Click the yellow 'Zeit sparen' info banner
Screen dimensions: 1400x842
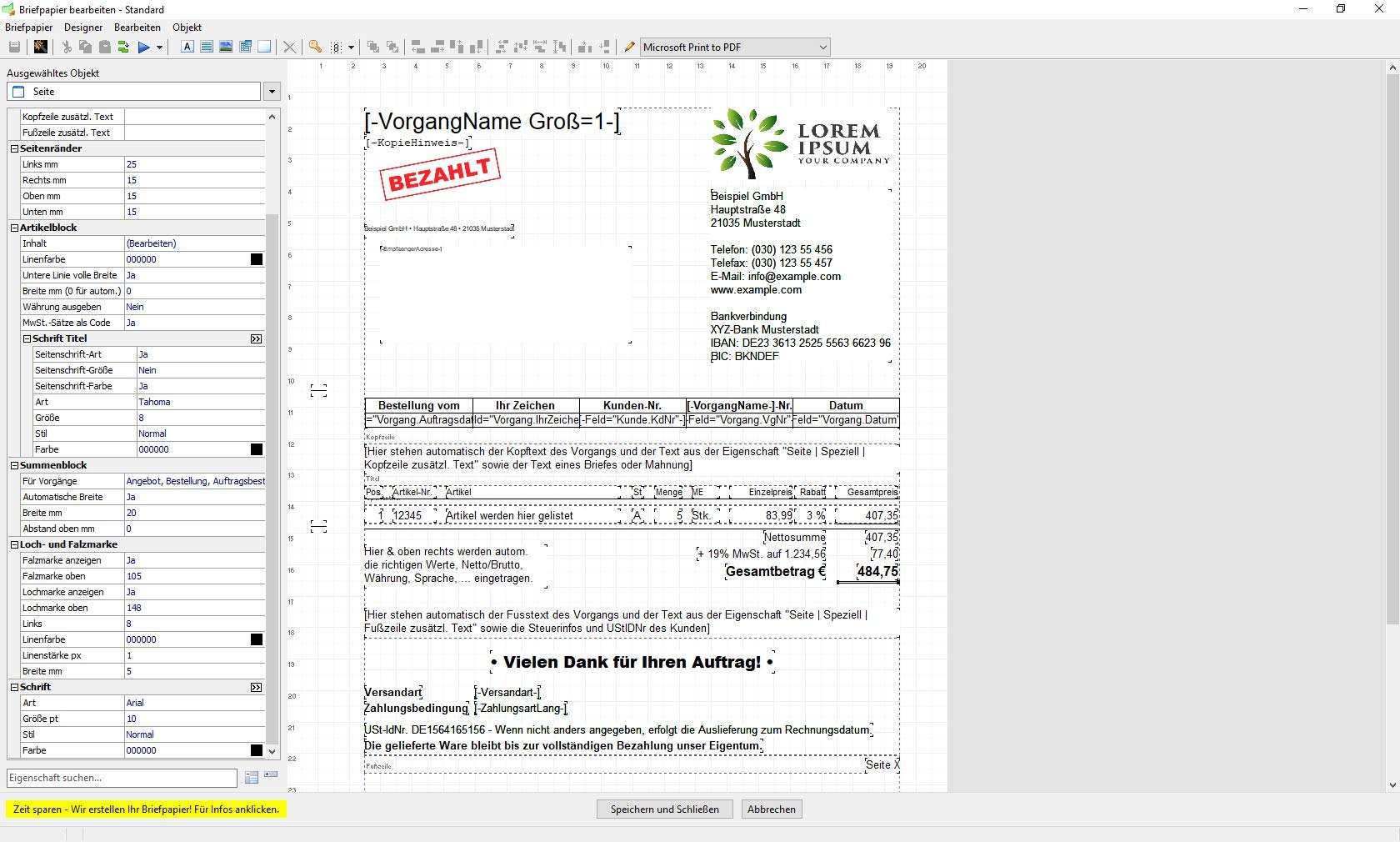click(x=146, y=809)
